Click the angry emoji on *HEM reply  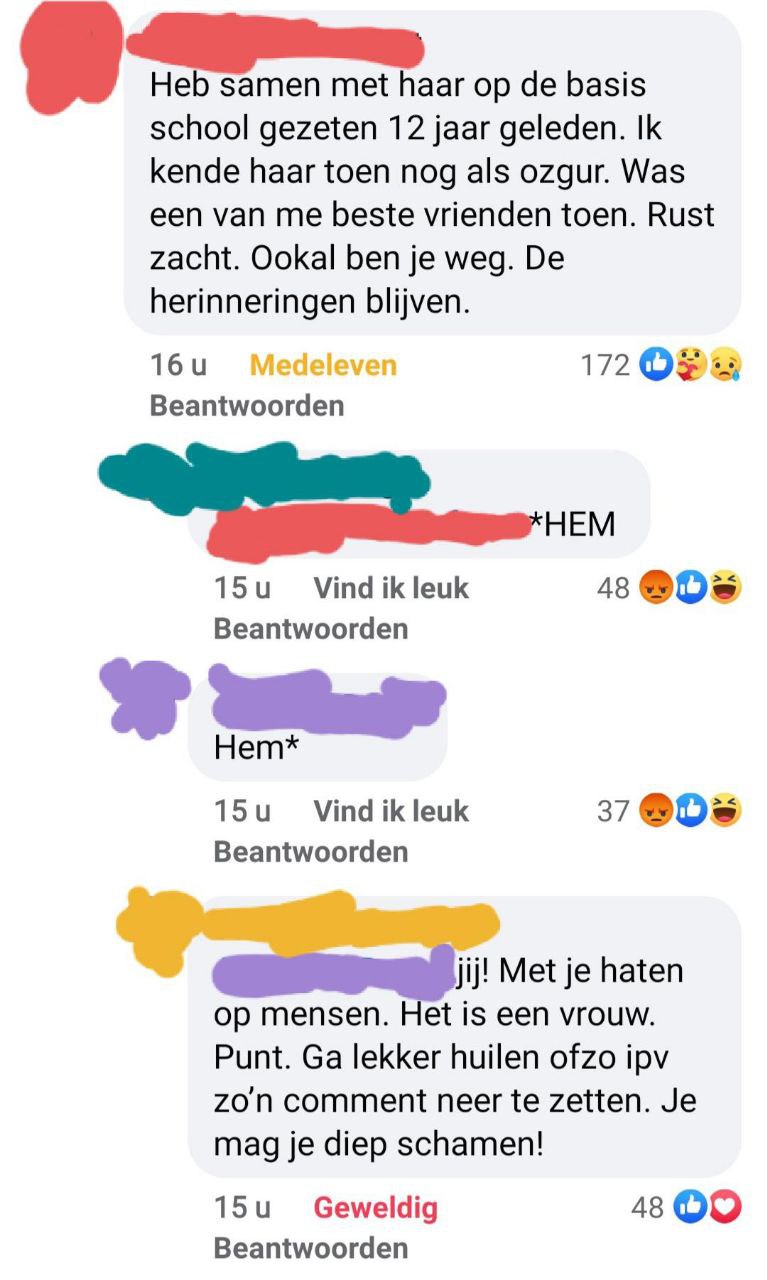click(x=657, y=589)
